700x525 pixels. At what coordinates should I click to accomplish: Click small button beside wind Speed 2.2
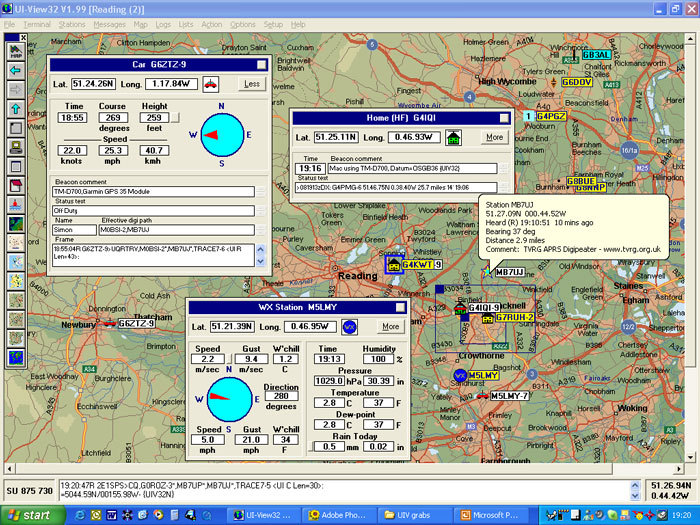click(x=229, y=359)
